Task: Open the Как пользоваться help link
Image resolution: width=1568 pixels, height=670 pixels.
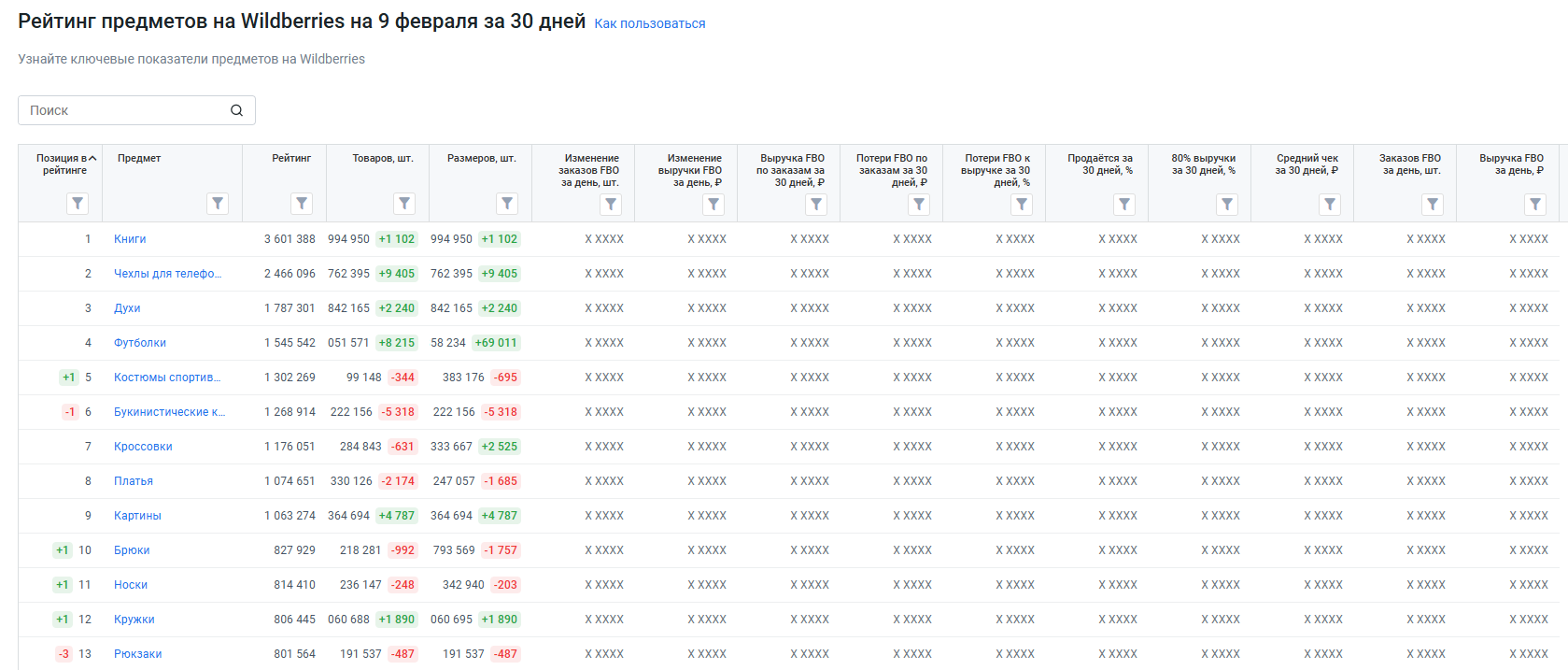Action: coord(650,23)
